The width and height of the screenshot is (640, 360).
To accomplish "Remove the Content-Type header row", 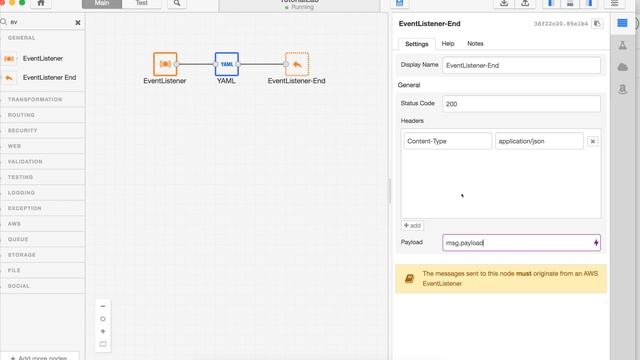I will tap(593, 141).
